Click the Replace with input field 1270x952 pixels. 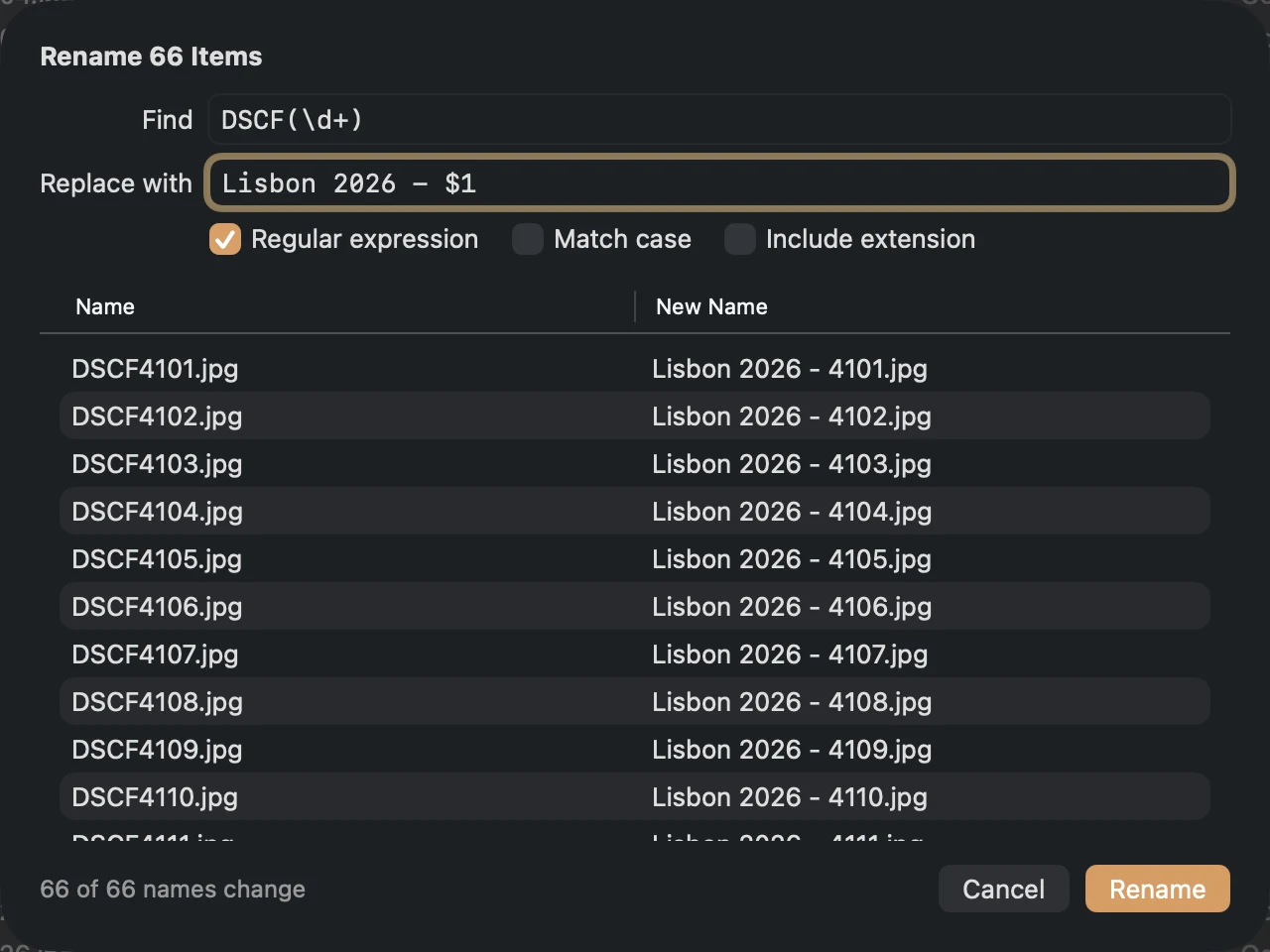coord(719,183)
